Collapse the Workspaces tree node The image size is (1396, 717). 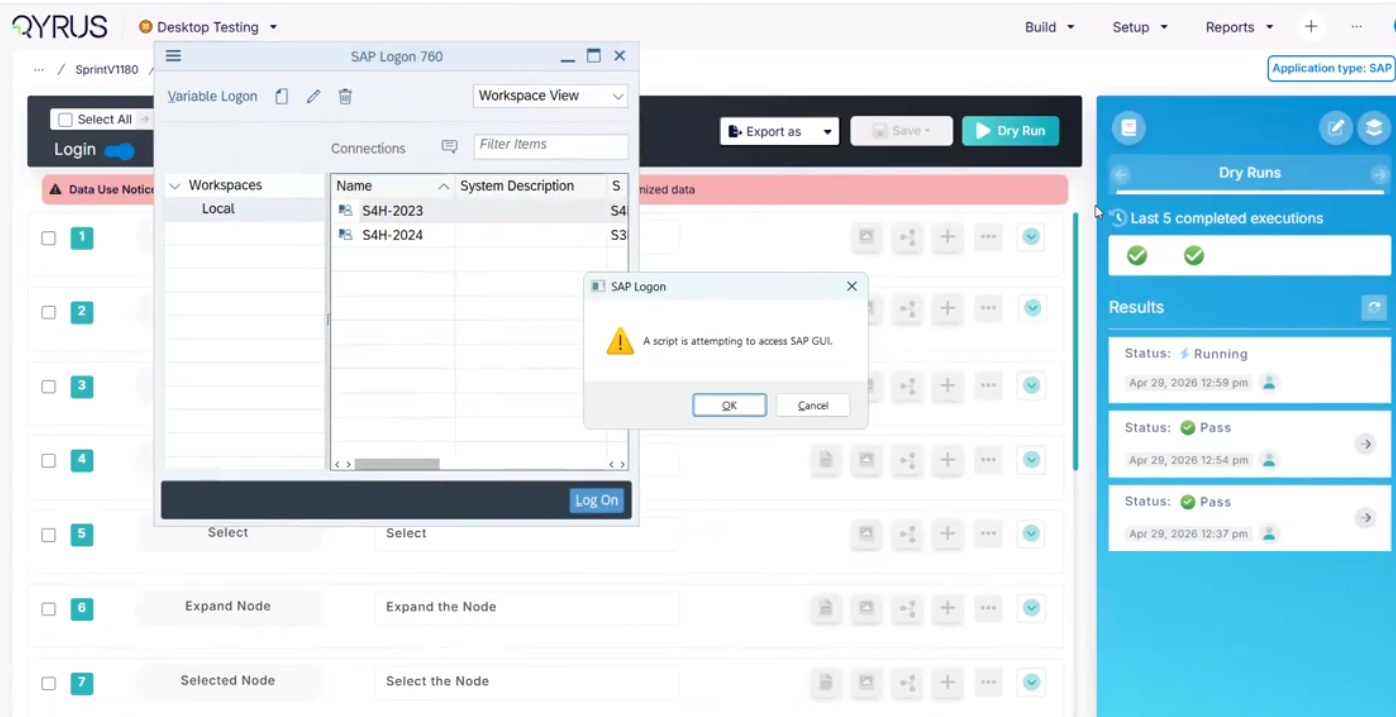coord(175,186)
